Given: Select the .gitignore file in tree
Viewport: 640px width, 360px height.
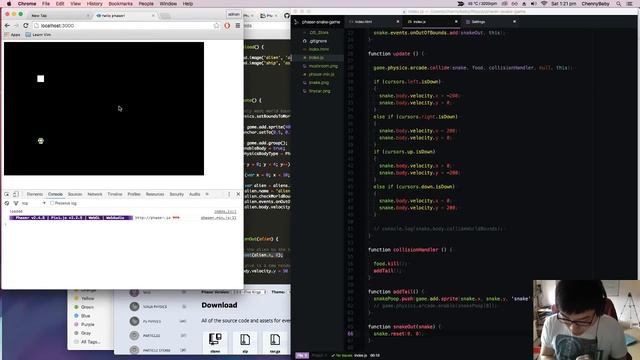Looking at the screenshot, I should [318, 41].
